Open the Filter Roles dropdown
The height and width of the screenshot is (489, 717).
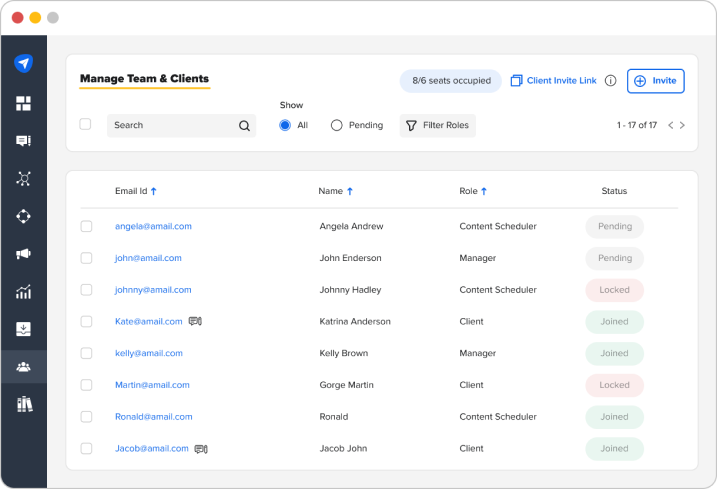(x=438, y=125)
